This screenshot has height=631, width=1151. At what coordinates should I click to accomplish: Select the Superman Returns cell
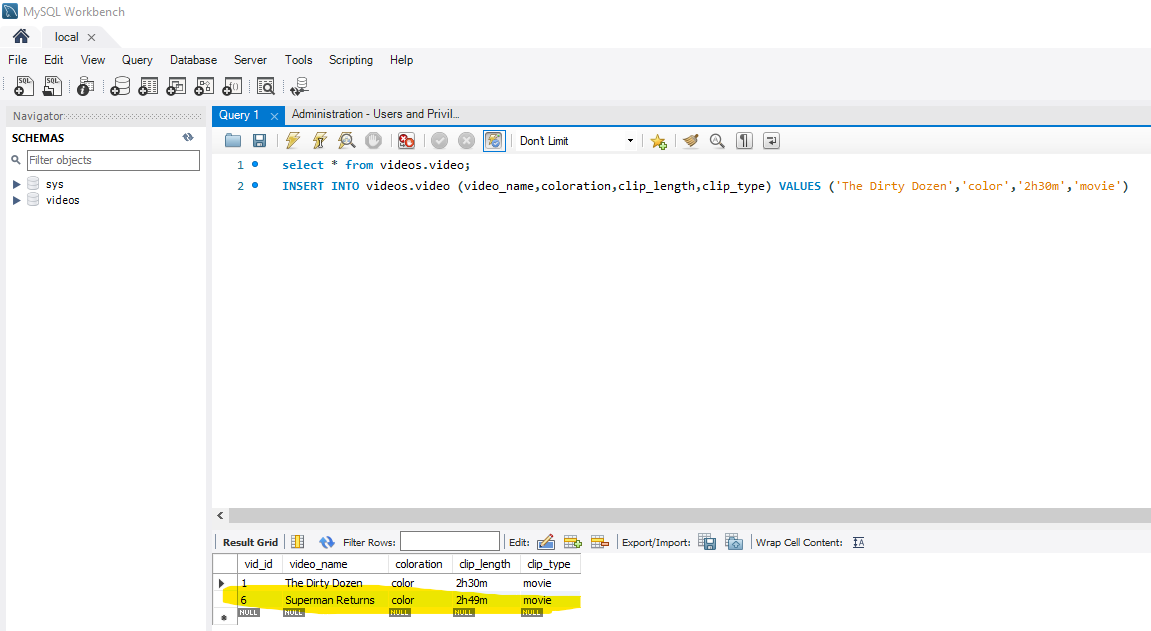pos(335,600)
